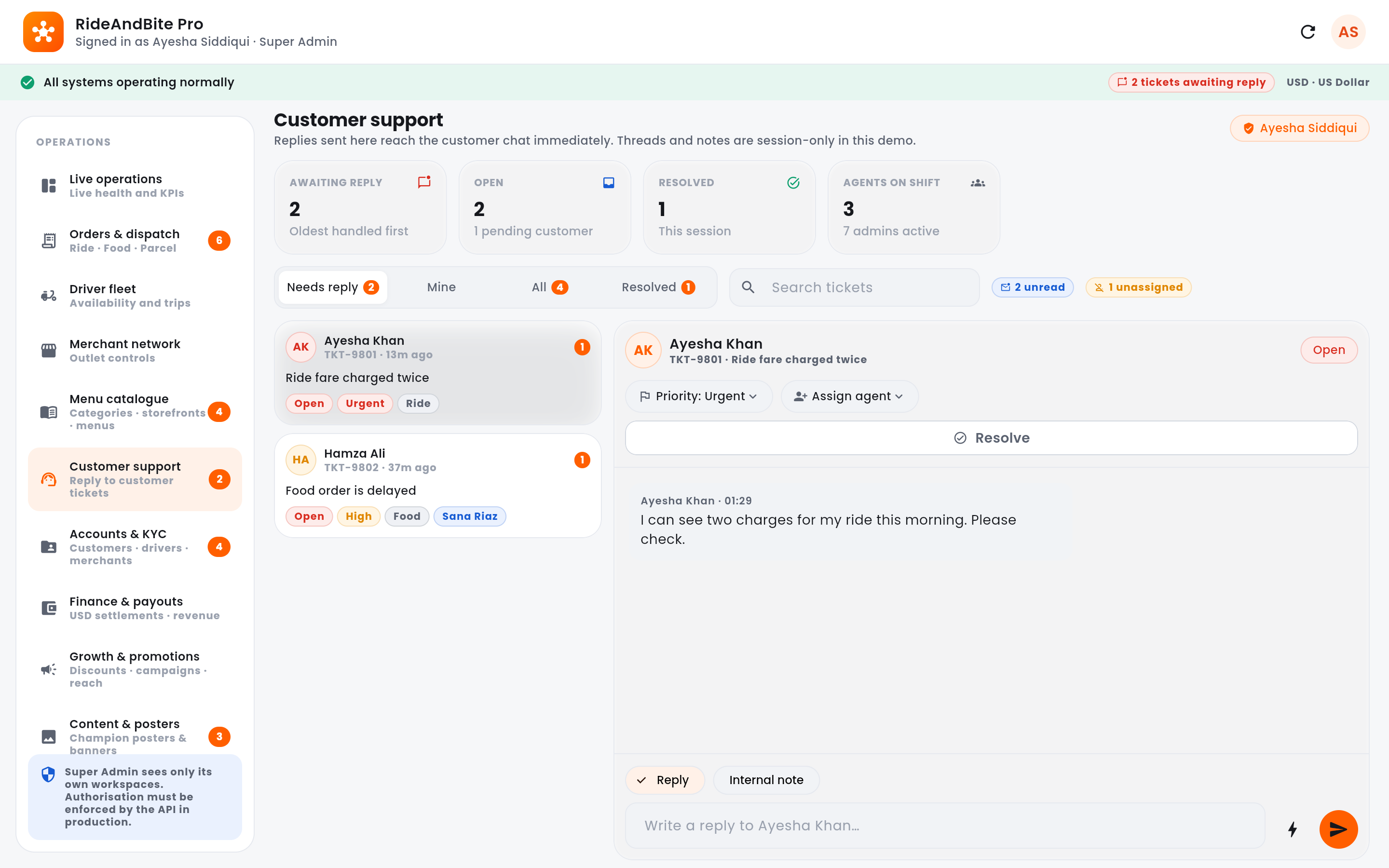This screenshot has height=868, width=1389.
Task: Click Merchant network storefront icon
Action: tap(49, 350)
